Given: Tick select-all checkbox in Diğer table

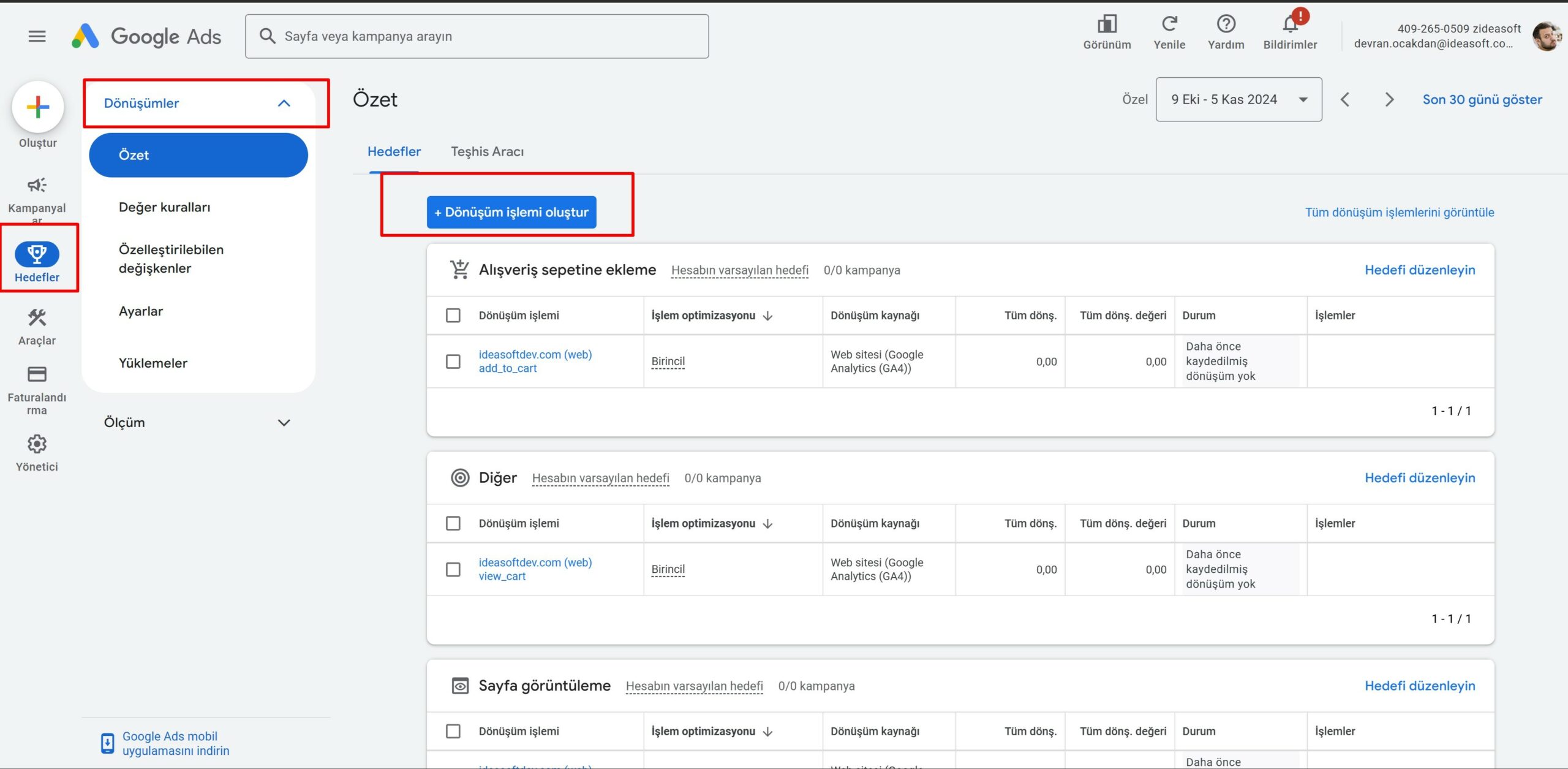Looking at the screenshot, I should click(x=453, y=523).
